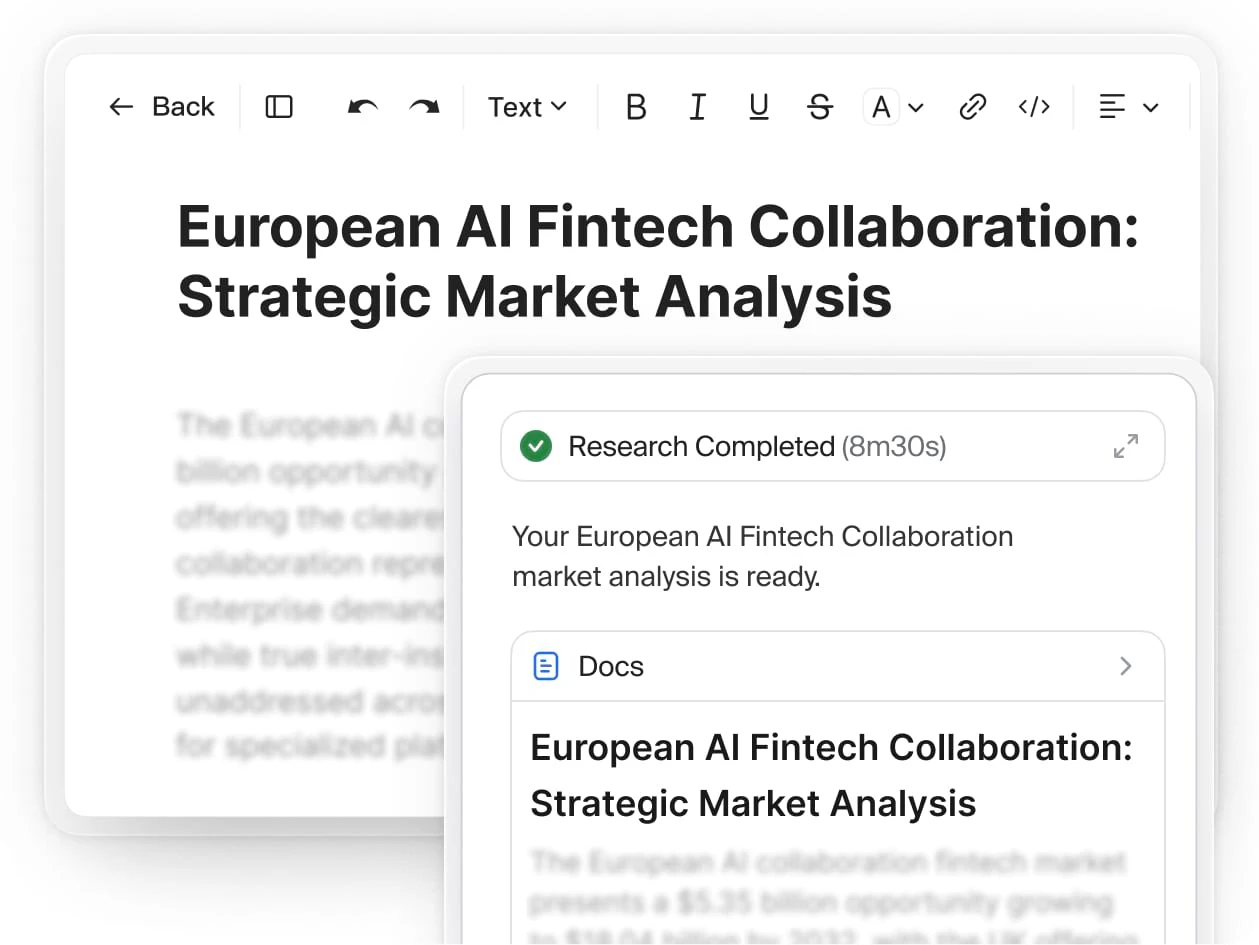Viewport: 1259px width, 945px height.
Task: Insert code block with code icon
Action: [1034, 107]
